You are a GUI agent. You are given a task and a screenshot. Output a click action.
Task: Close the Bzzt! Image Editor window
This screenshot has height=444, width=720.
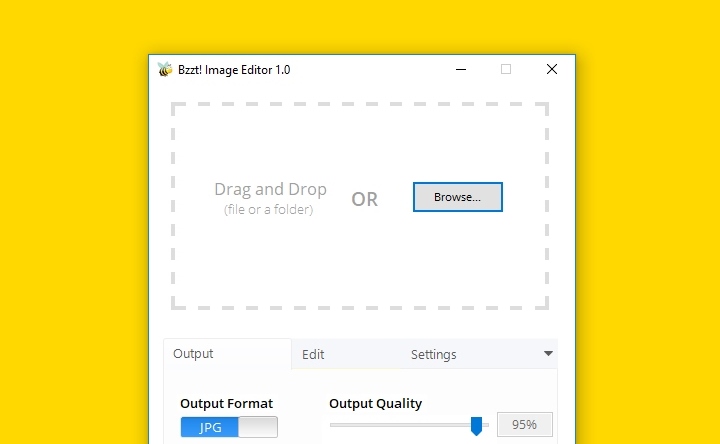(x=552, y=69)
